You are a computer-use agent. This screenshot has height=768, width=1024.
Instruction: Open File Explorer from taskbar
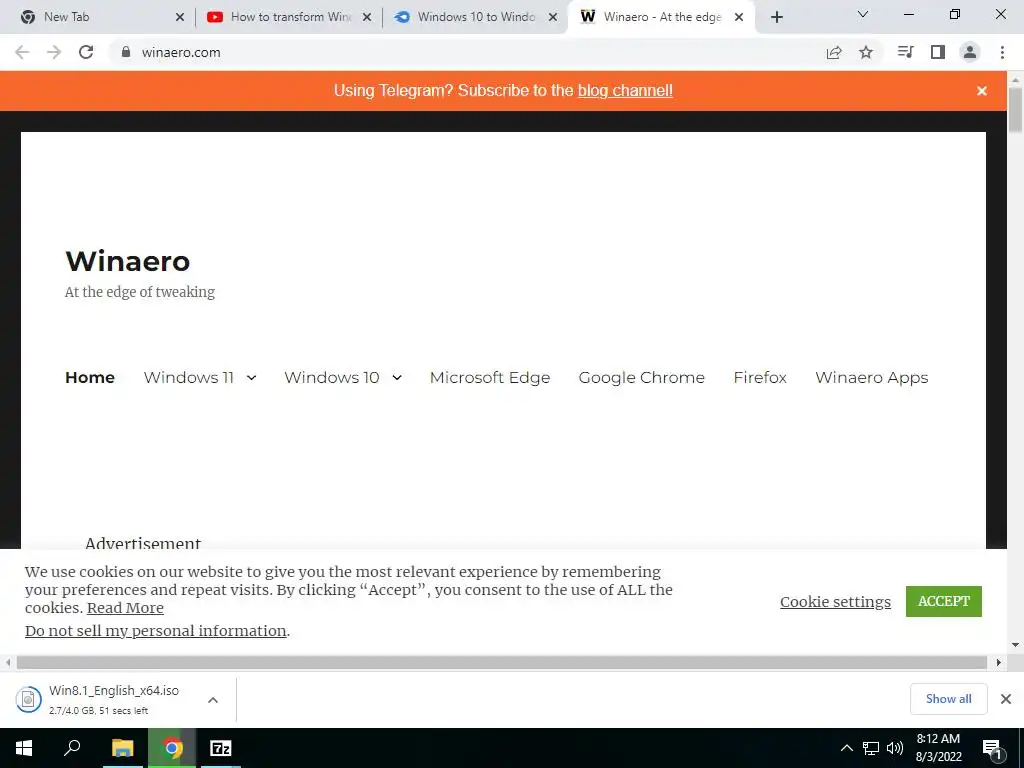tap(123, 748)
